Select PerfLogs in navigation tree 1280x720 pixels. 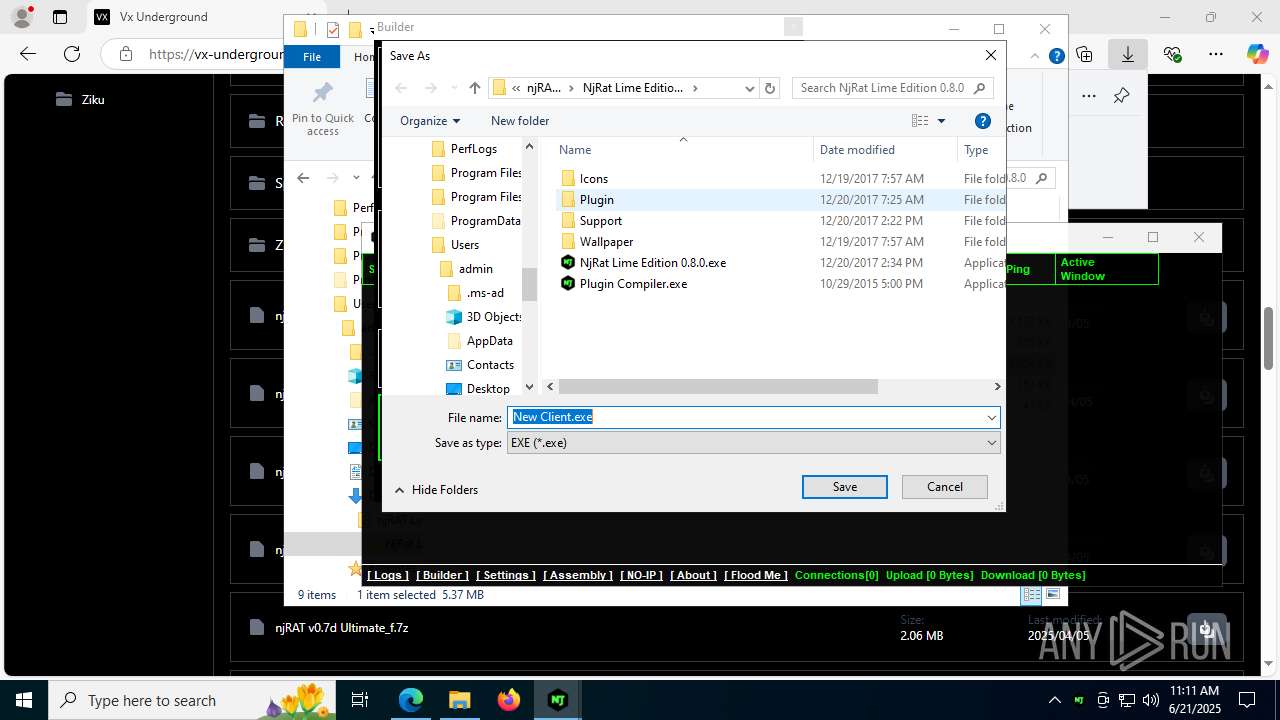(x=473, y=148)
